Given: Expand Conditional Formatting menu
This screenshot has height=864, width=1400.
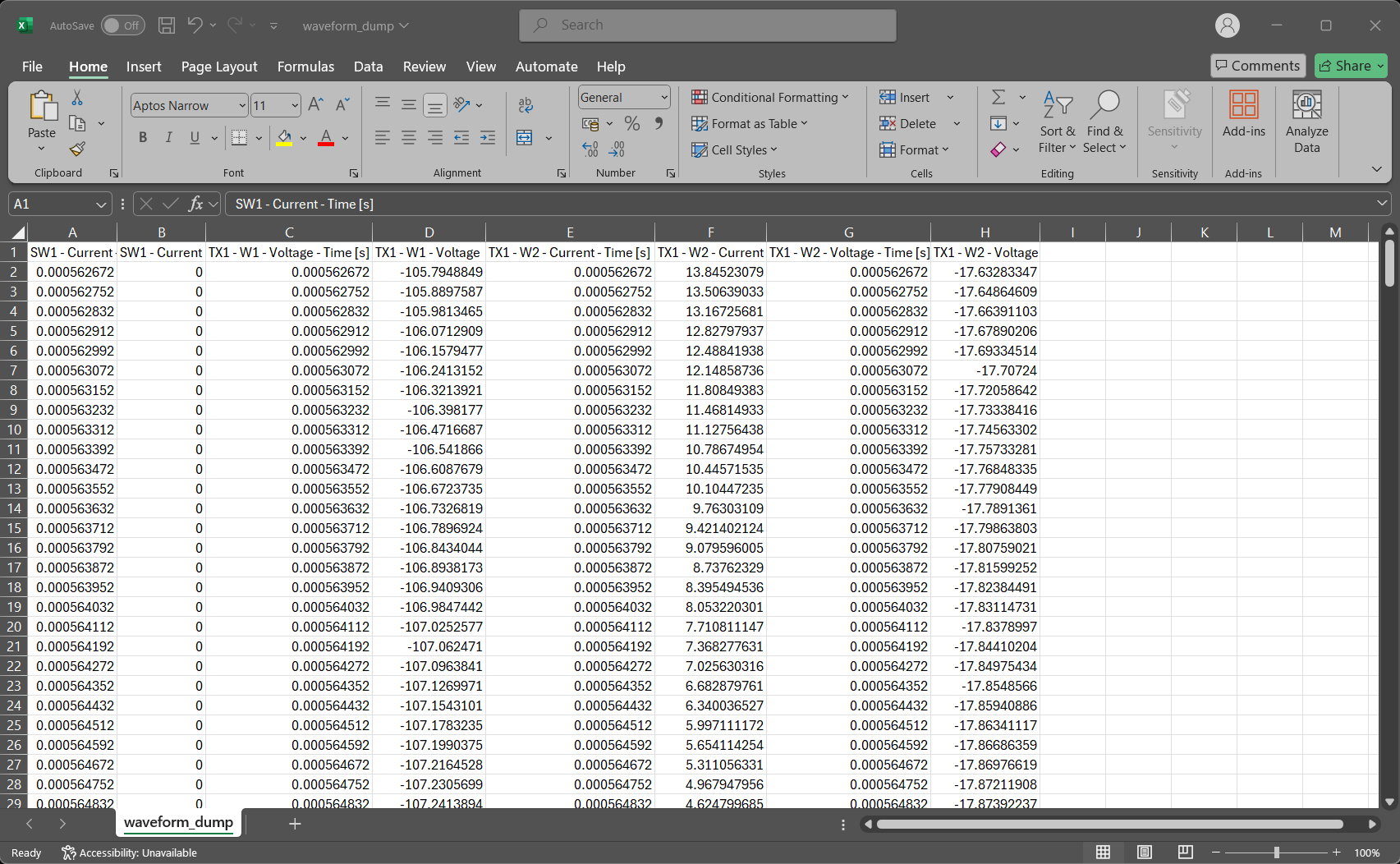Looking at the screenshot, I should point(770,97).
